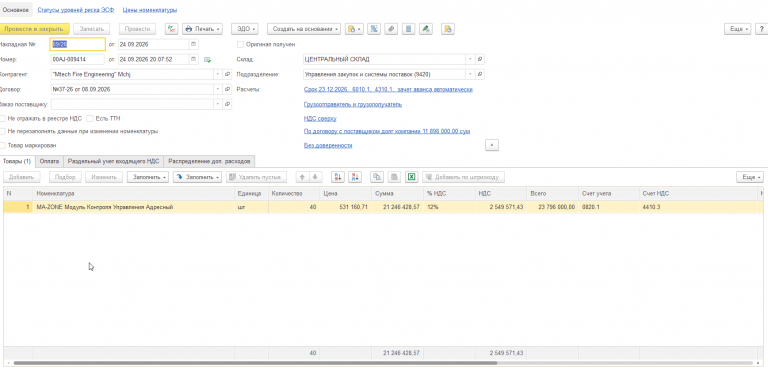Open the Склад record with its open button
The width and height of the screenshot is (768, 367).
(480, 59)
